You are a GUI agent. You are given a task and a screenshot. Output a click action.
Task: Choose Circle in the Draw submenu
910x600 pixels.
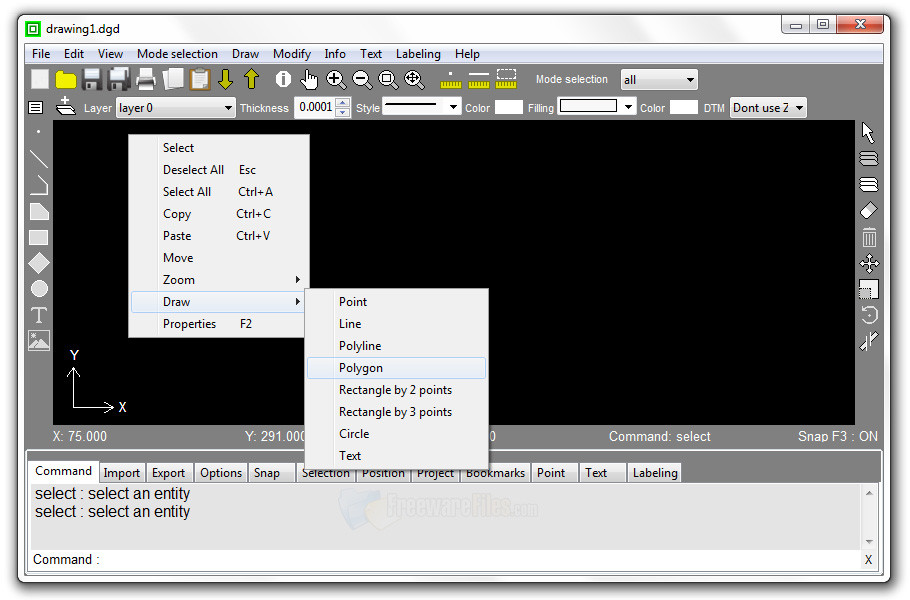(x=396, y=434)
